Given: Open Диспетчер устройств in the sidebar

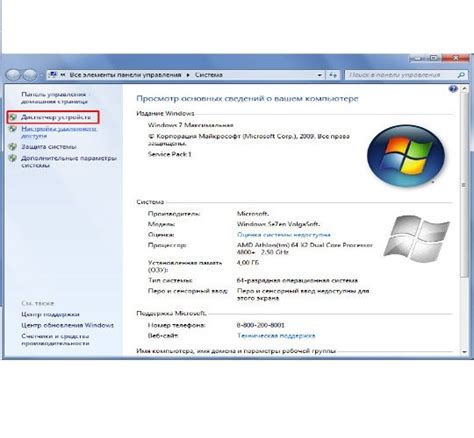Looking at the screenshot, I should [x=56, y=117].
